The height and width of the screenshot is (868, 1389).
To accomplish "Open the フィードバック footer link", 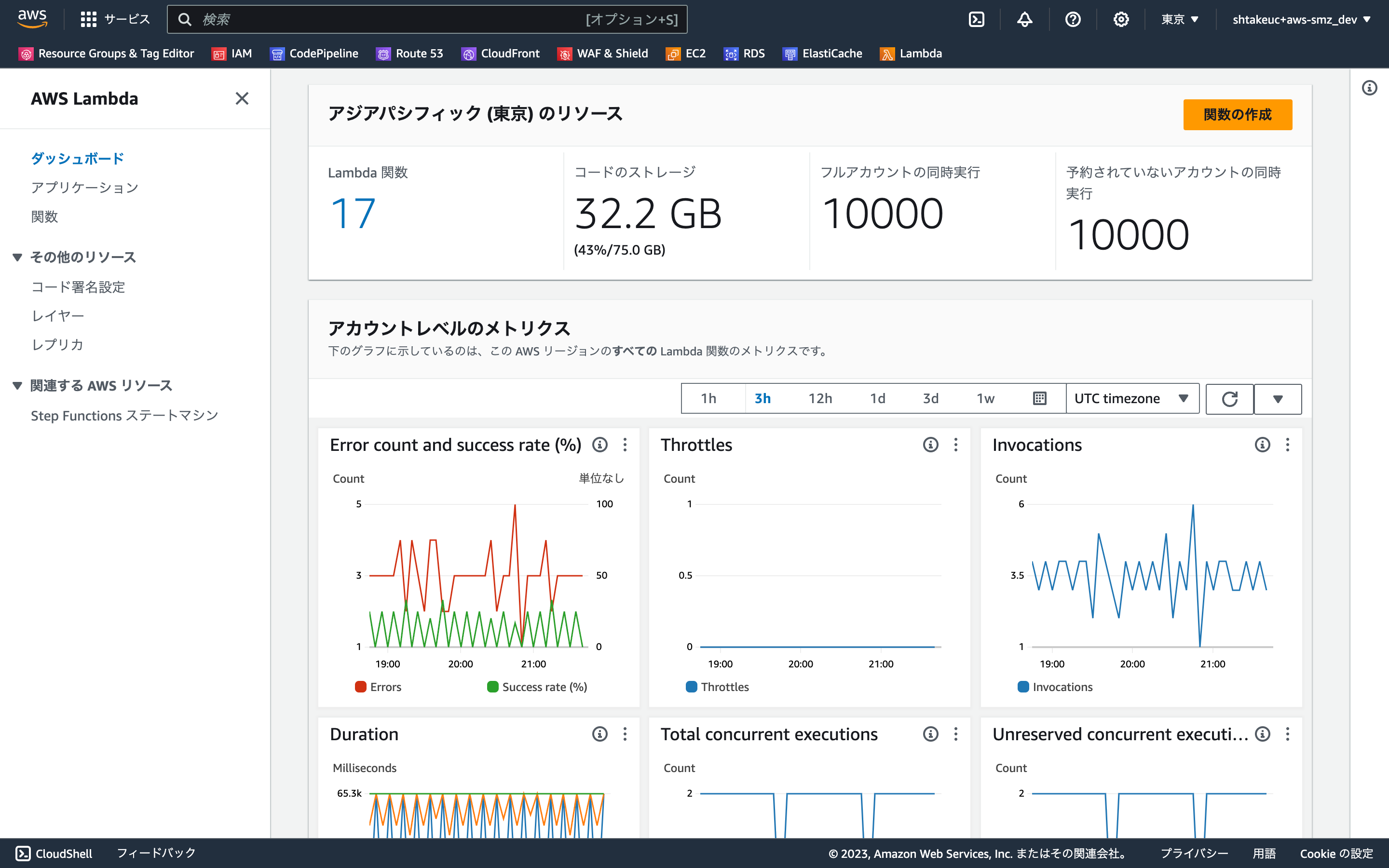I will tap(156, 853).
